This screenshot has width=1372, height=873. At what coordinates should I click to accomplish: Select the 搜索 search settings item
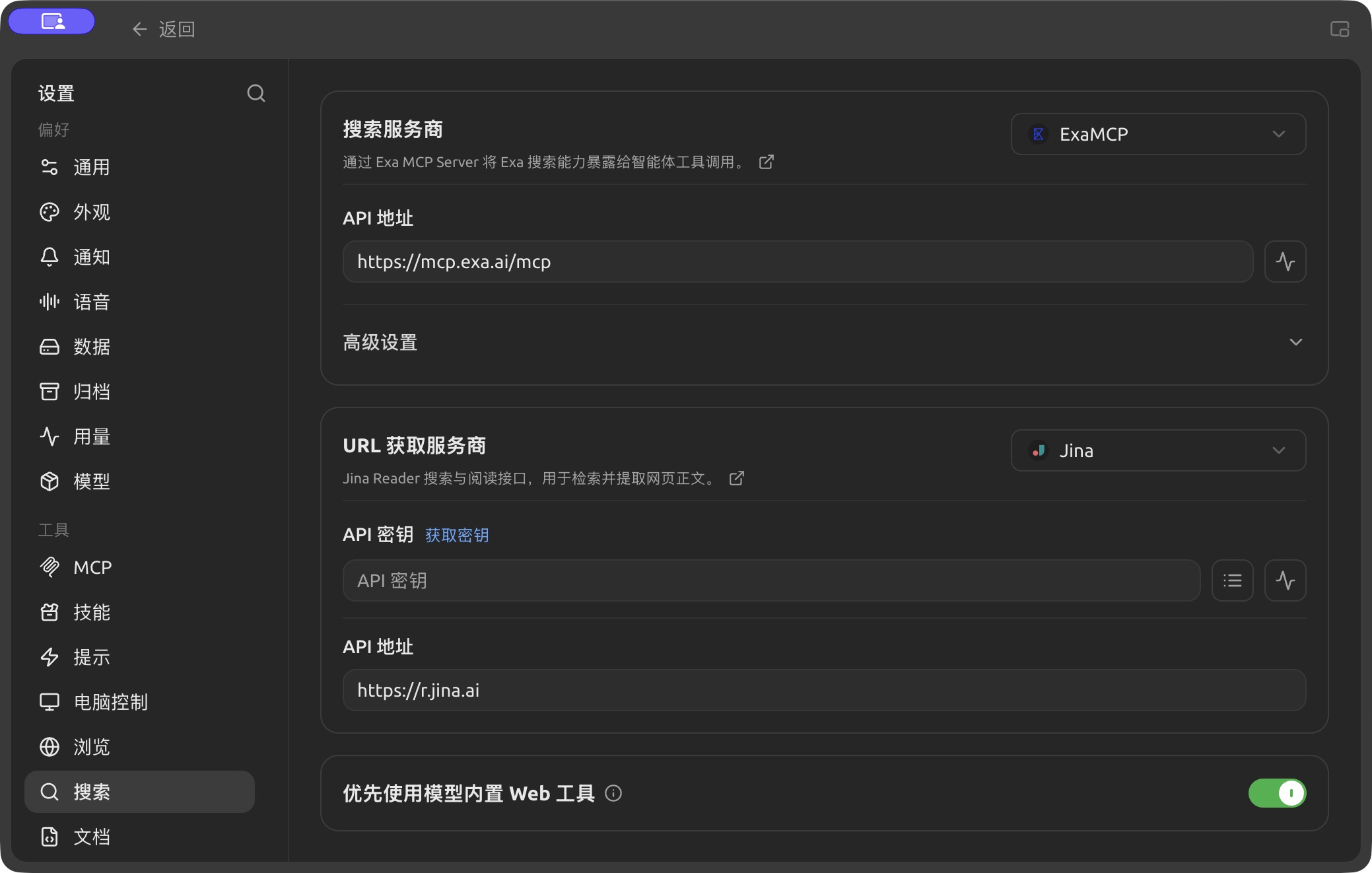point(139,792)
